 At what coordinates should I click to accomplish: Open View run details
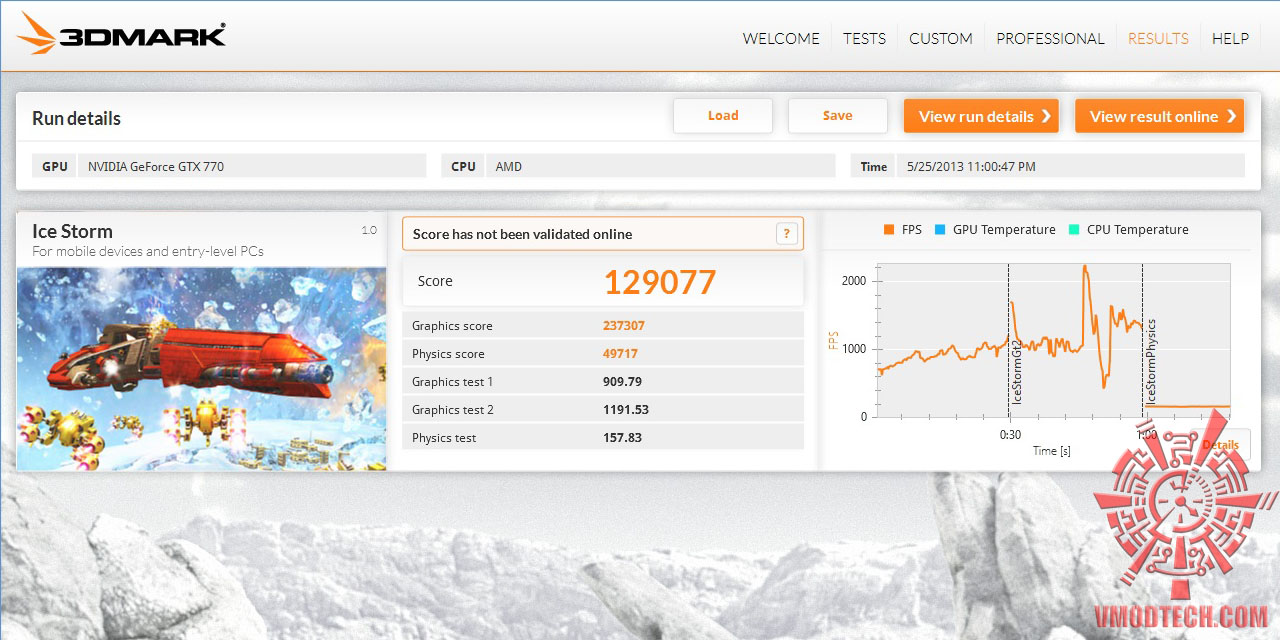point(982,116)
